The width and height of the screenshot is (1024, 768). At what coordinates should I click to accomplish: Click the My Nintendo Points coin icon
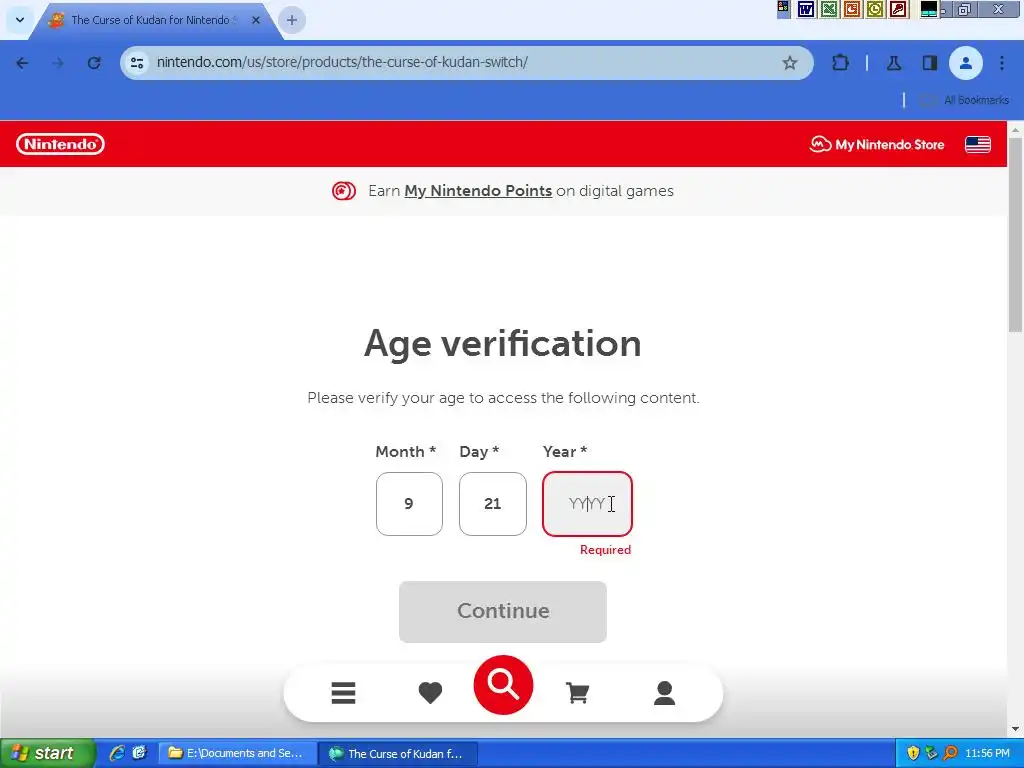pyautogui.click(x=344, y=191)
